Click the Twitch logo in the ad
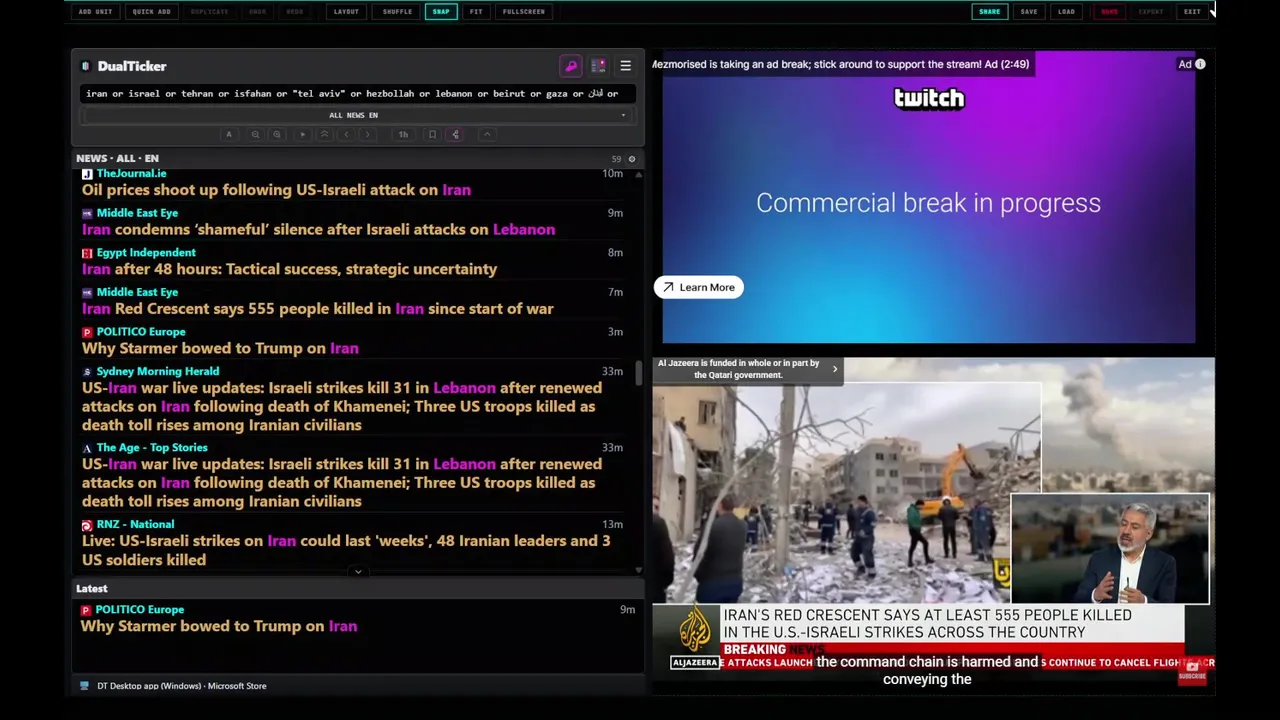Image resolution: width=1280 pixels, height=720 pixels. pos(929,98)
